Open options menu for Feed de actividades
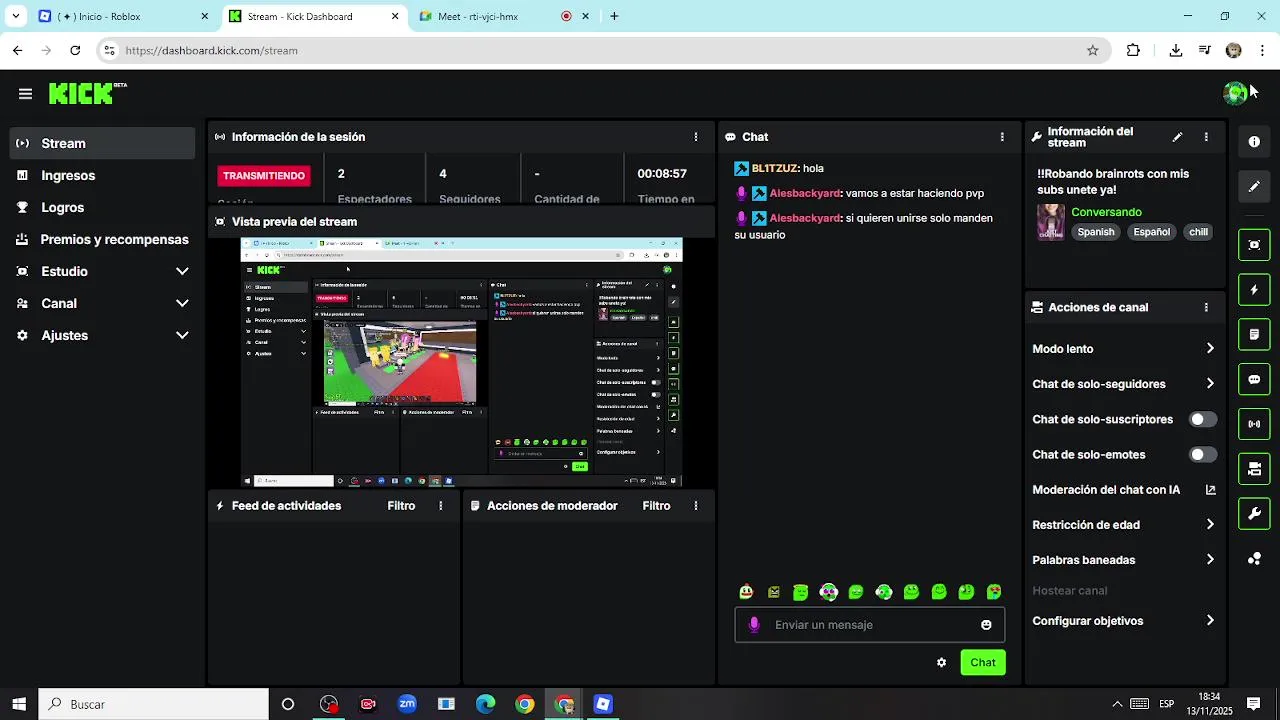Screen dimensions: 1280x720 click(440, 506)
